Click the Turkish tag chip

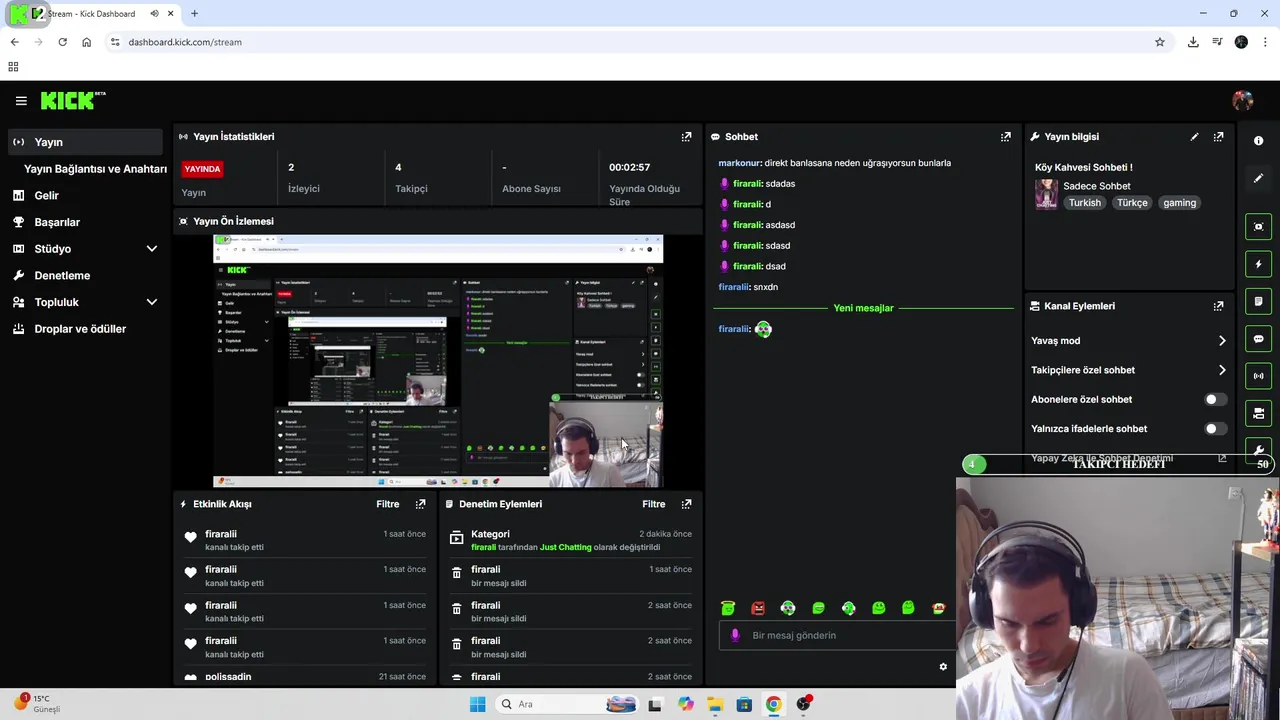[1084, 203]
